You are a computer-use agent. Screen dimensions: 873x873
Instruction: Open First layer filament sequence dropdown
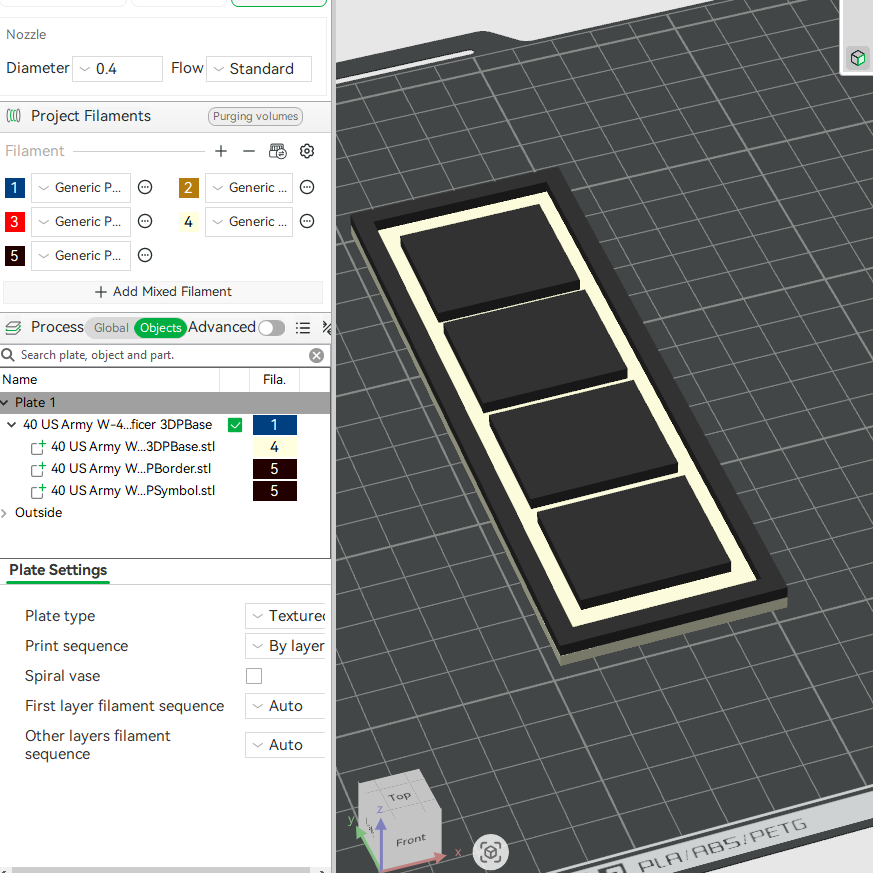(x=286, y=706)
